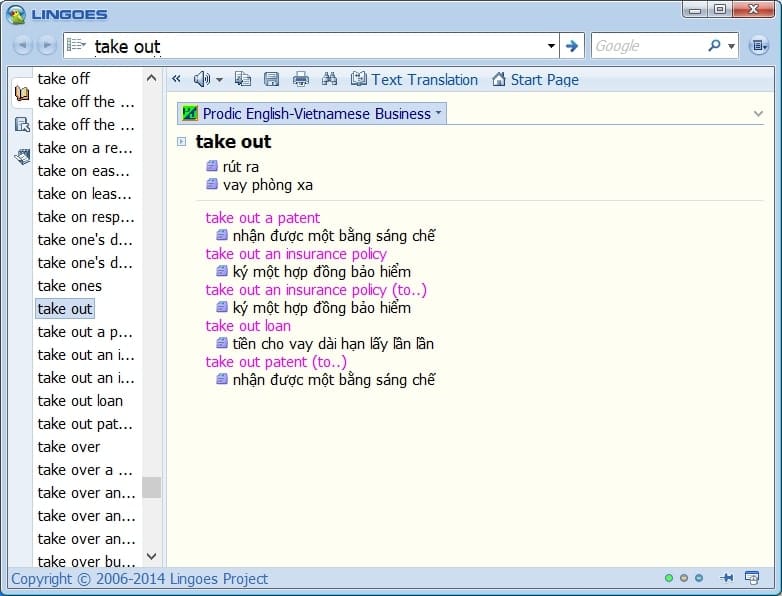Screen dimensions: 782x596
Task: Click the blue go arrow button
Action: (572, 46)
